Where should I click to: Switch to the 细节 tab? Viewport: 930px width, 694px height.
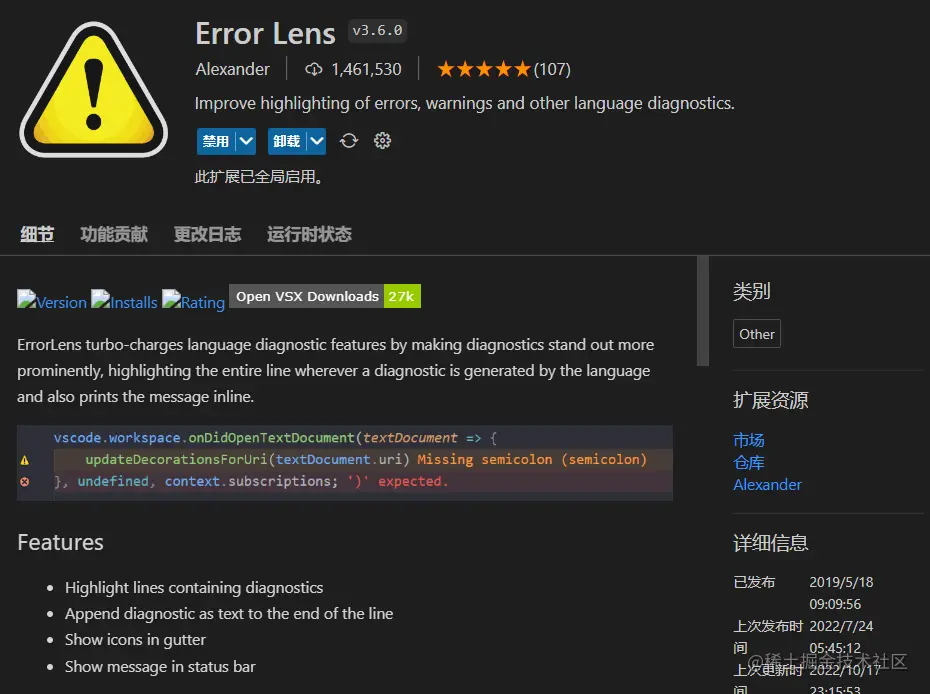point(37,234)
